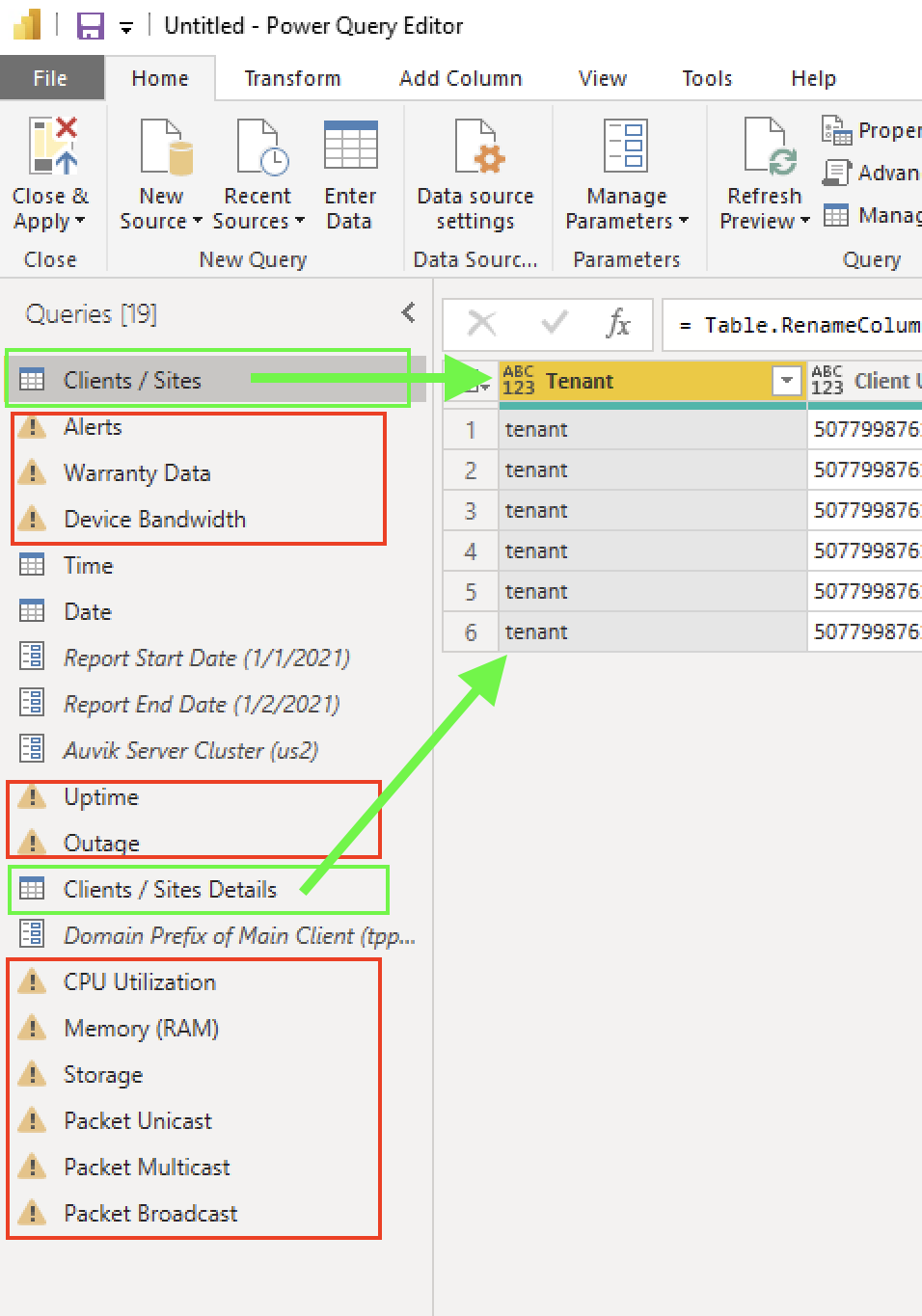
Task: Open the Quick Access Toolbar customize dropdown
Action: [x=128, y=27]
